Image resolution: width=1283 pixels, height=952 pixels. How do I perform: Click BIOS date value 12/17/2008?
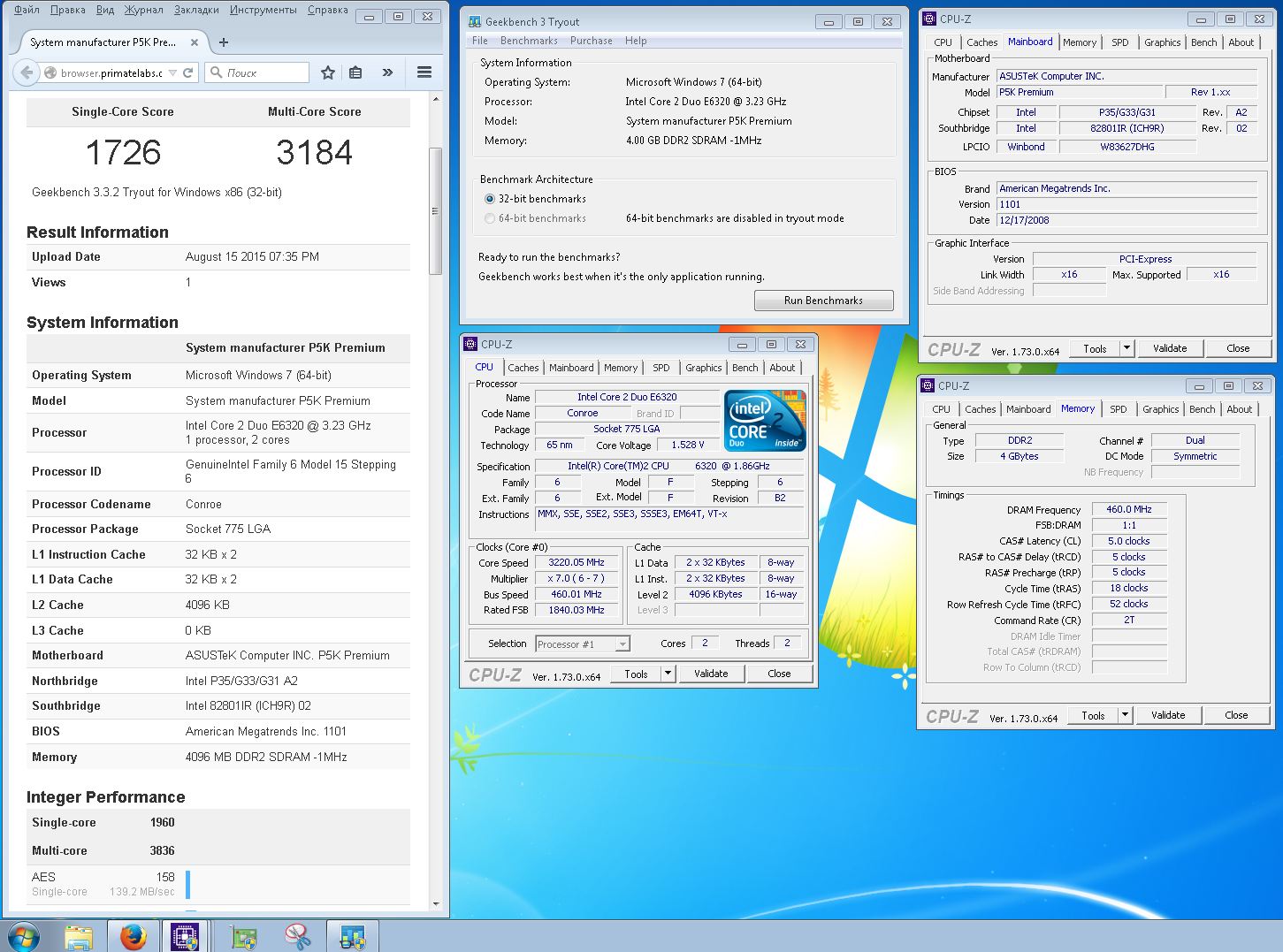tap(1126, 220)
